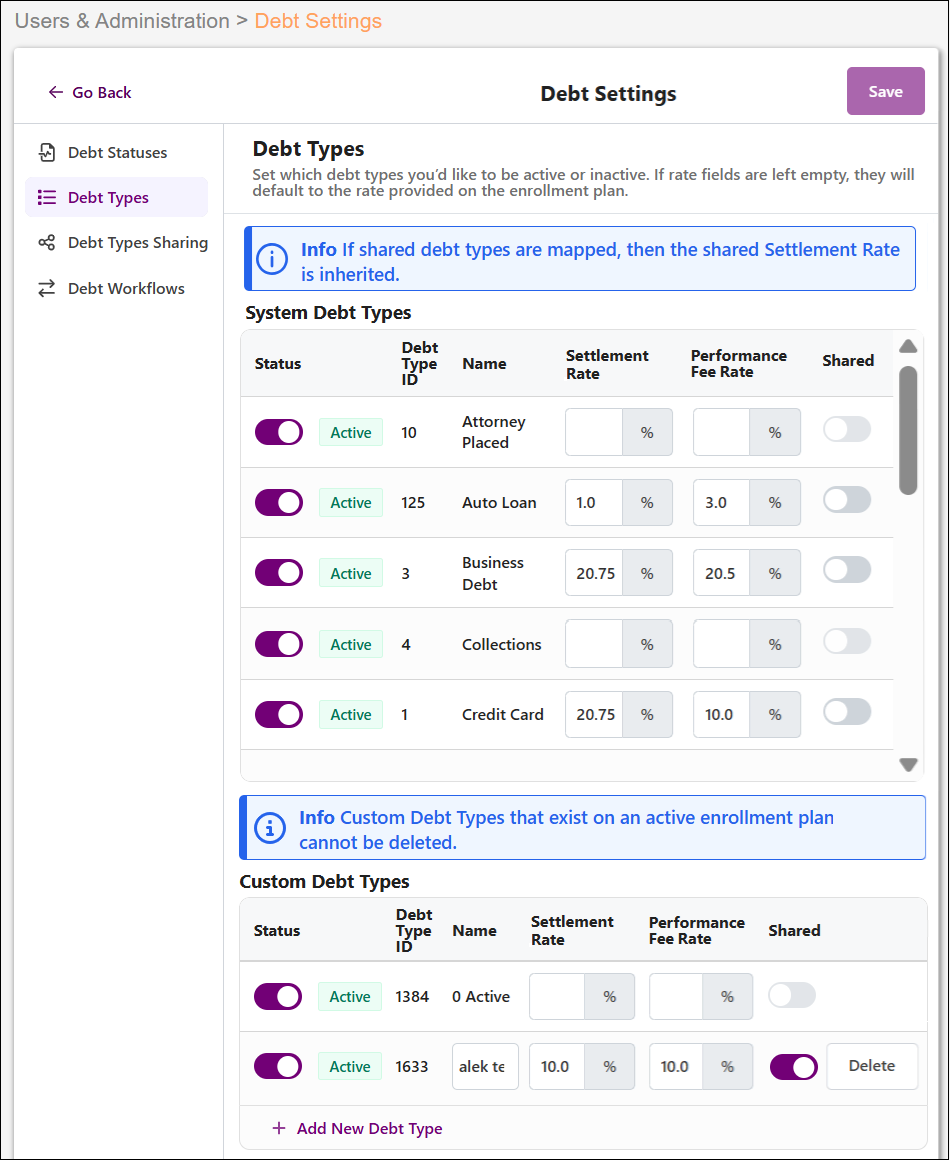This screenshot has height=1160, width=950.
Task: Enable Shared toggle for Business Debt
Action: click(x=847, y=570)
